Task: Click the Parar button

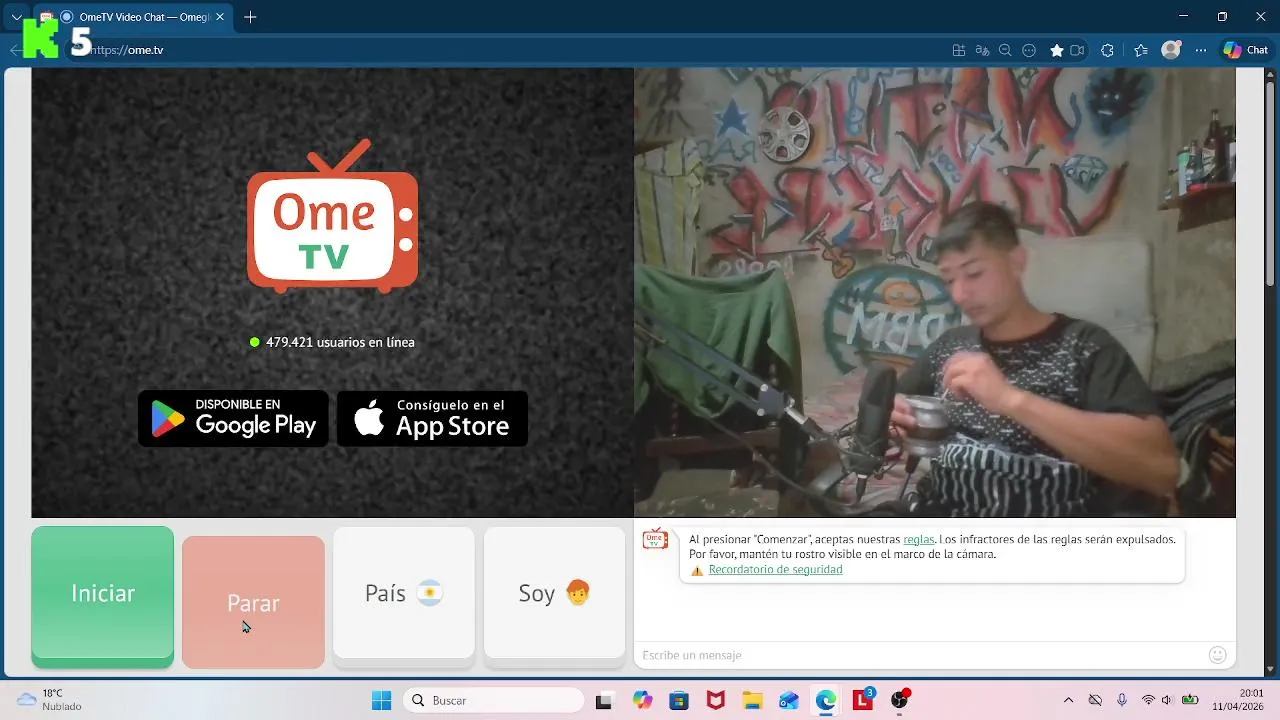Action: [253, 602]
